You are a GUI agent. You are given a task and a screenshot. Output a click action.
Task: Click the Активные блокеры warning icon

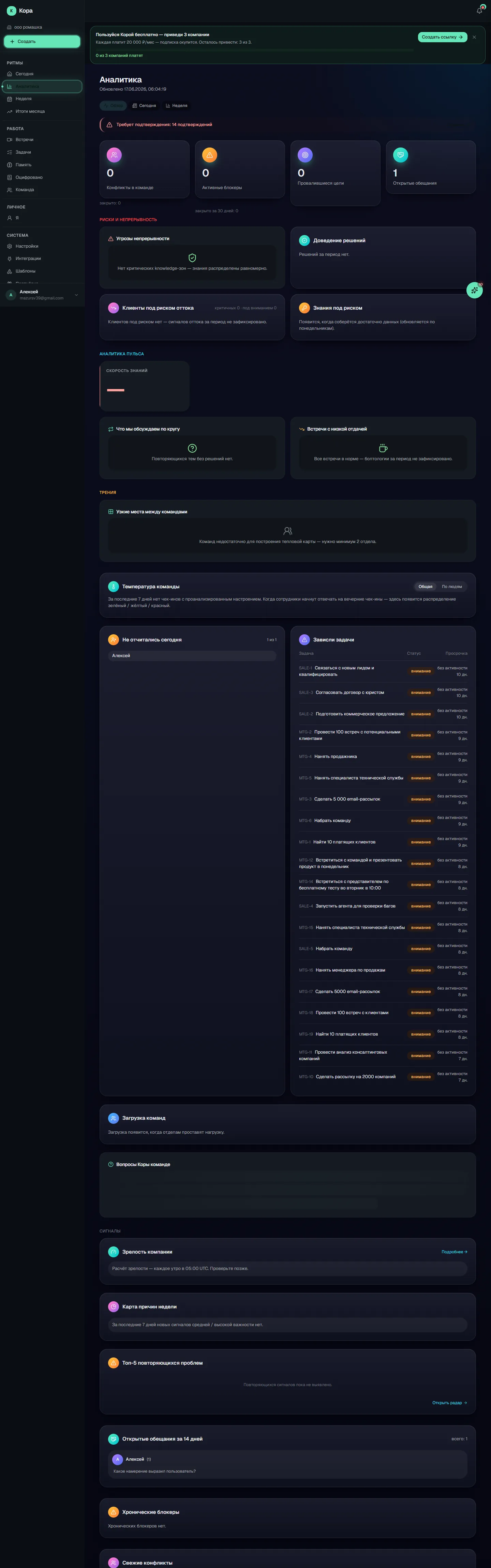(210, 155)
